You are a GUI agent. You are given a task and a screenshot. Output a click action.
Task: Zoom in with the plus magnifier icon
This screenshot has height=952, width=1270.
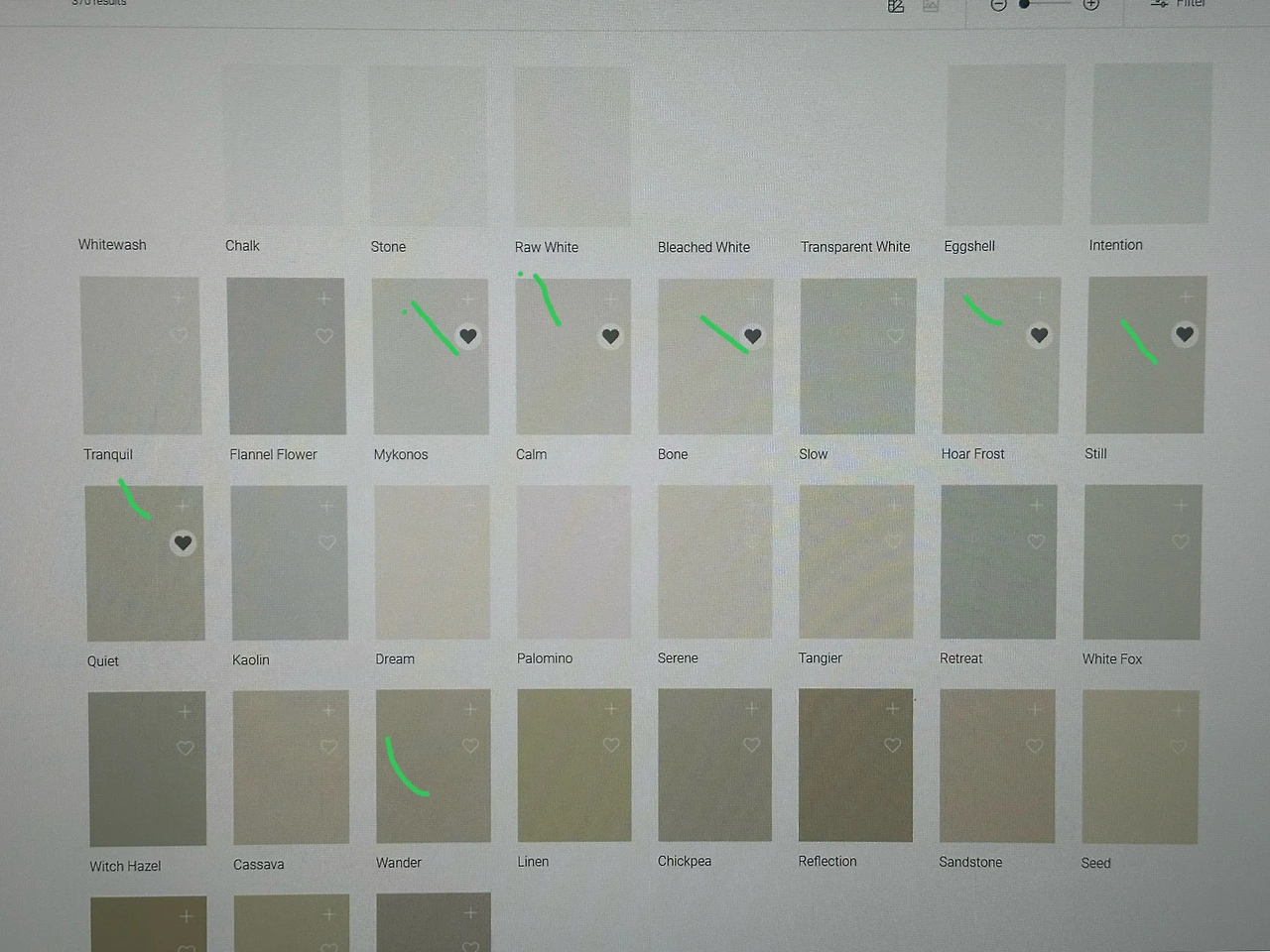1090,5
